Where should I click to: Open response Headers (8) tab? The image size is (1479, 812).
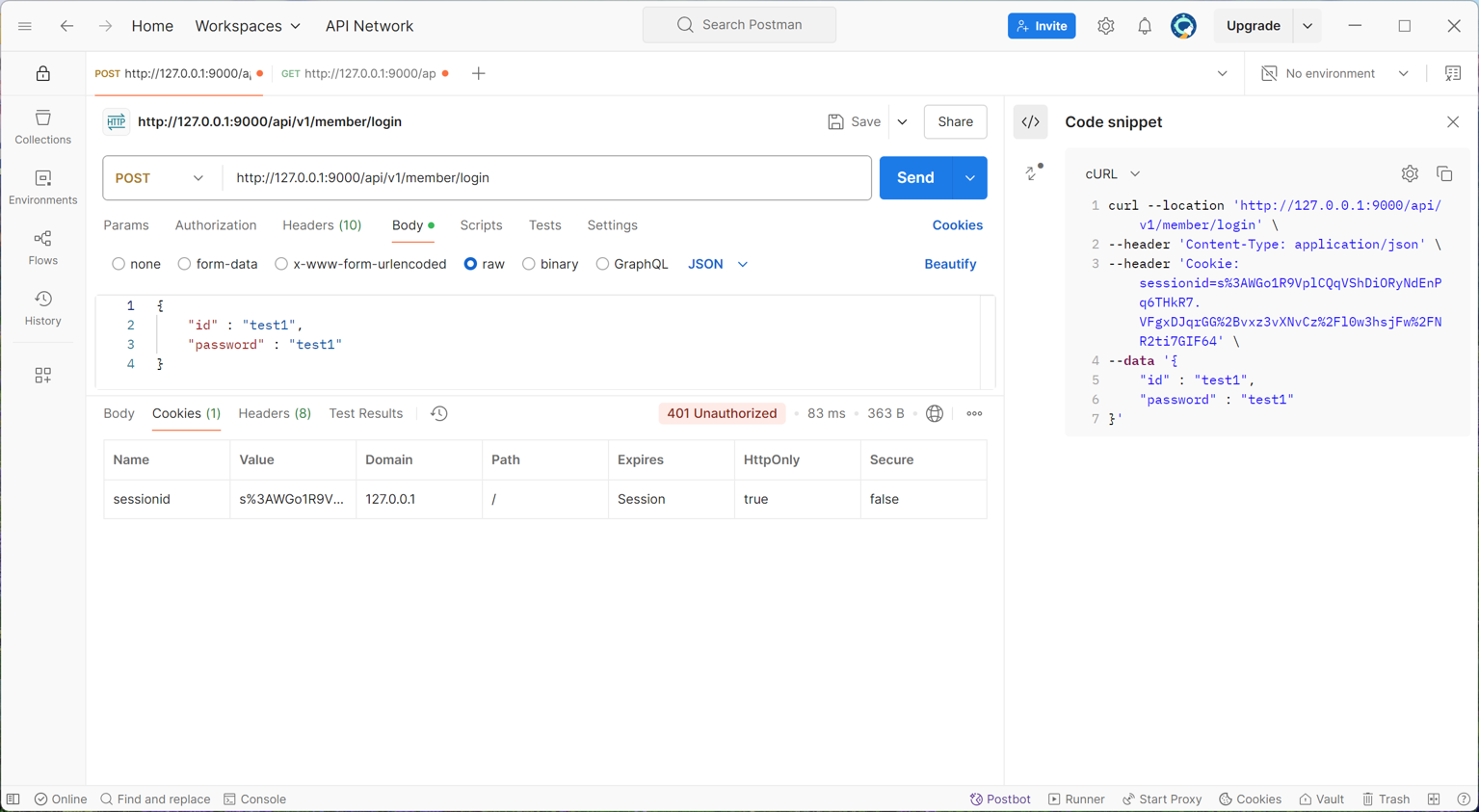275,413
